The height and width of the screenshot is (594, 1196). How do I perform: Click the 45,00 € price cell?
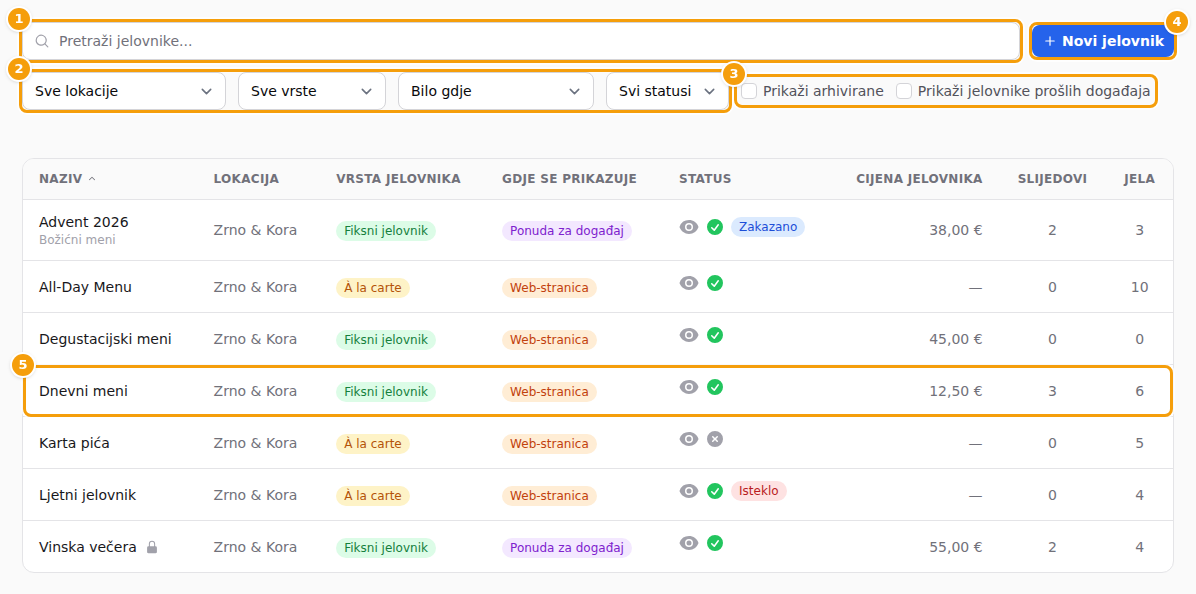[956, 339]
